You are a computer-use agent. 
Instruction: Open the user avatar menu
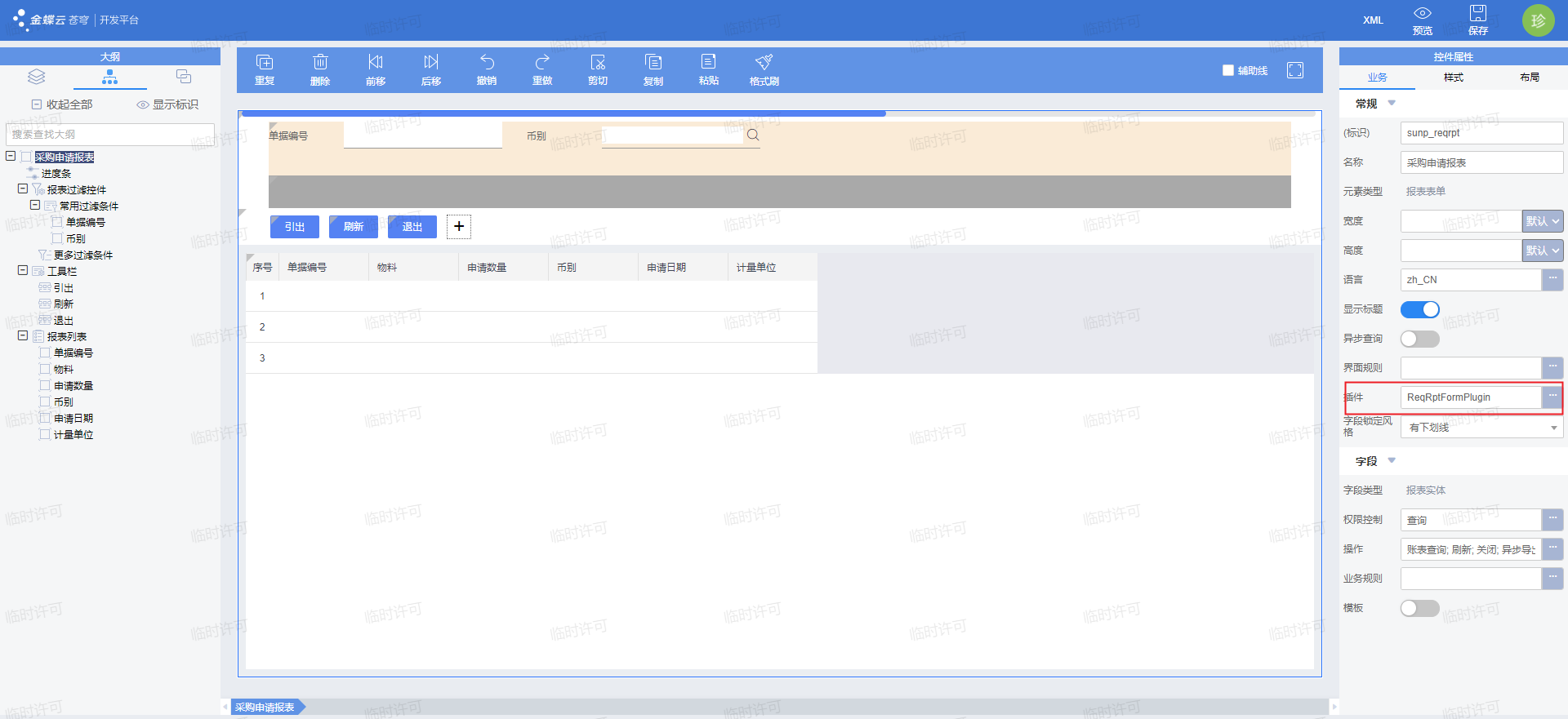click(1539, 20)
